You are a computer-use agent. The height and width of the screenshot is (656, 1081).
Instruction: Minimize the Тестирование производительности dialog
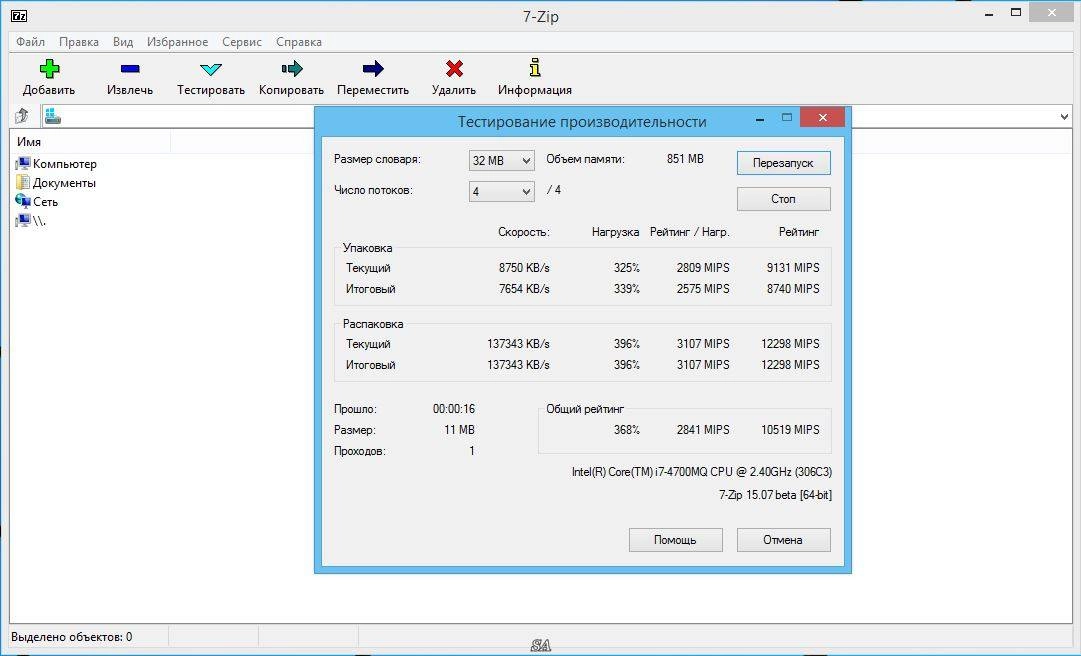760,119
